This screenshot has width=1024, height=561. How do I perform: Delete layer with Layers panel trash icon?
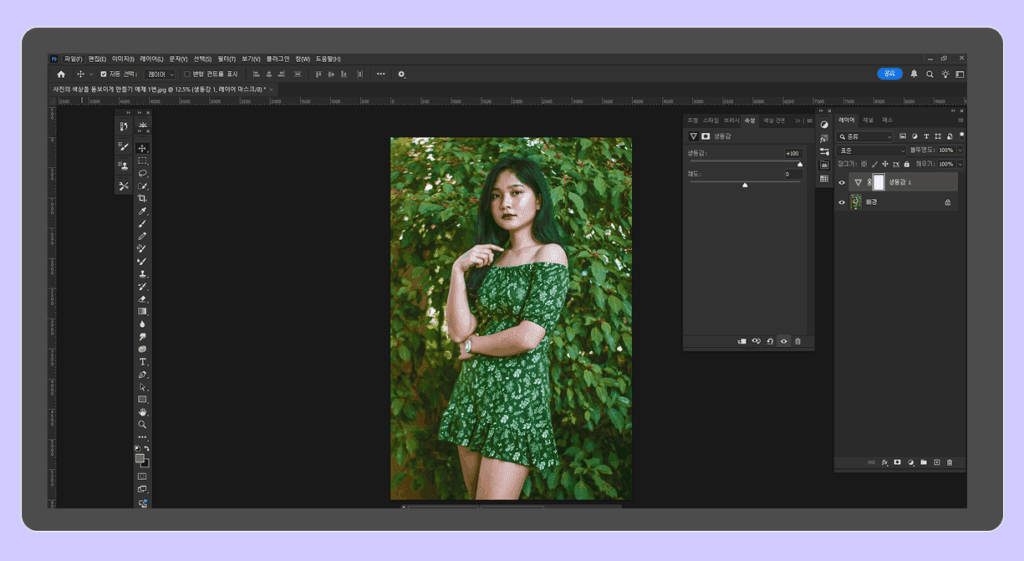tap(950, 462)
